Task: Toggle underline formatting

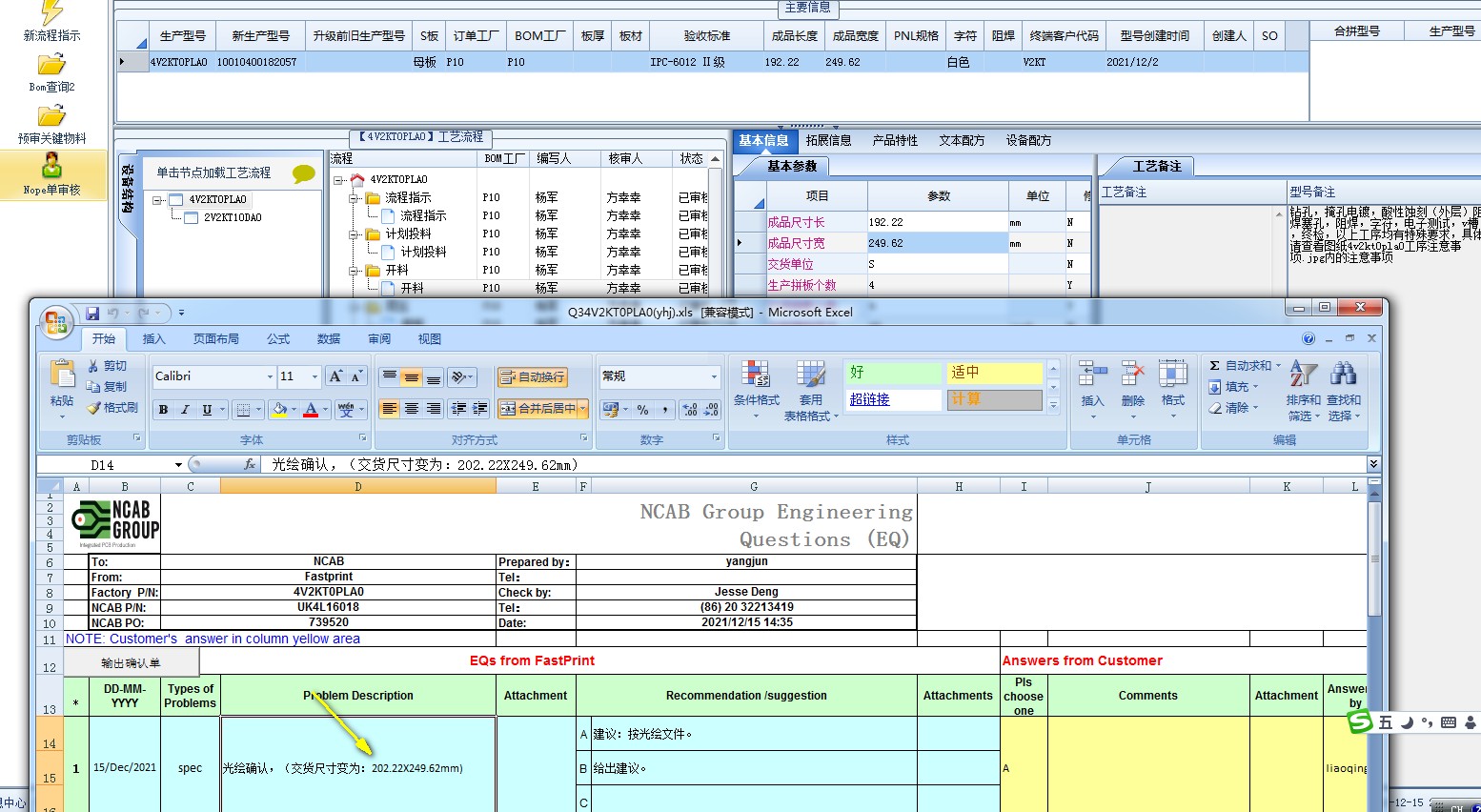Action: (207, 410)
